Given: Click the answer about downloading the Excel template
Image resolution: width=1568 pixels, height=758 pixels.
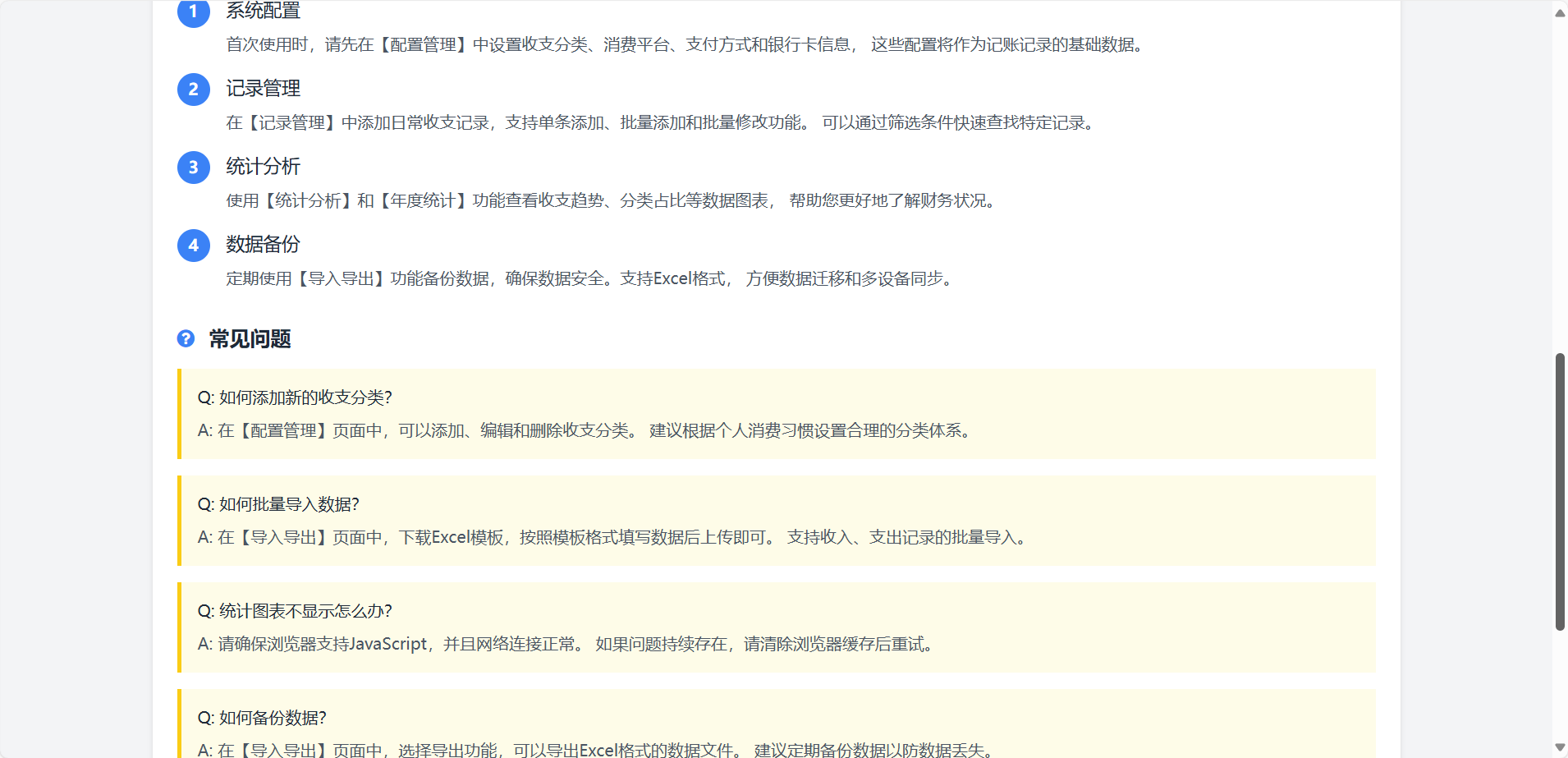Looking at the screenshot, I should [x=612, y=538].
